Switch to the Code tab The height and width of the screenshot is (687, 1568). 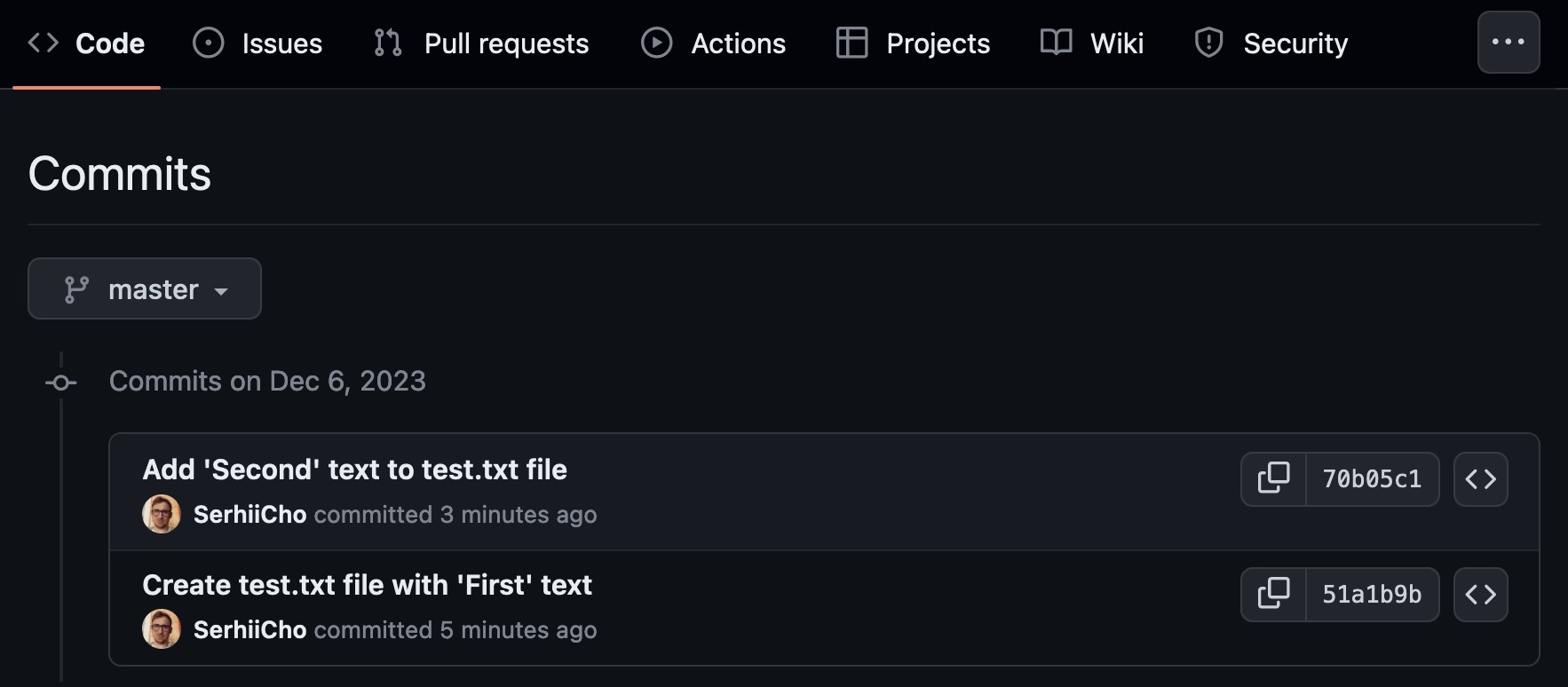tap(109, 42)
